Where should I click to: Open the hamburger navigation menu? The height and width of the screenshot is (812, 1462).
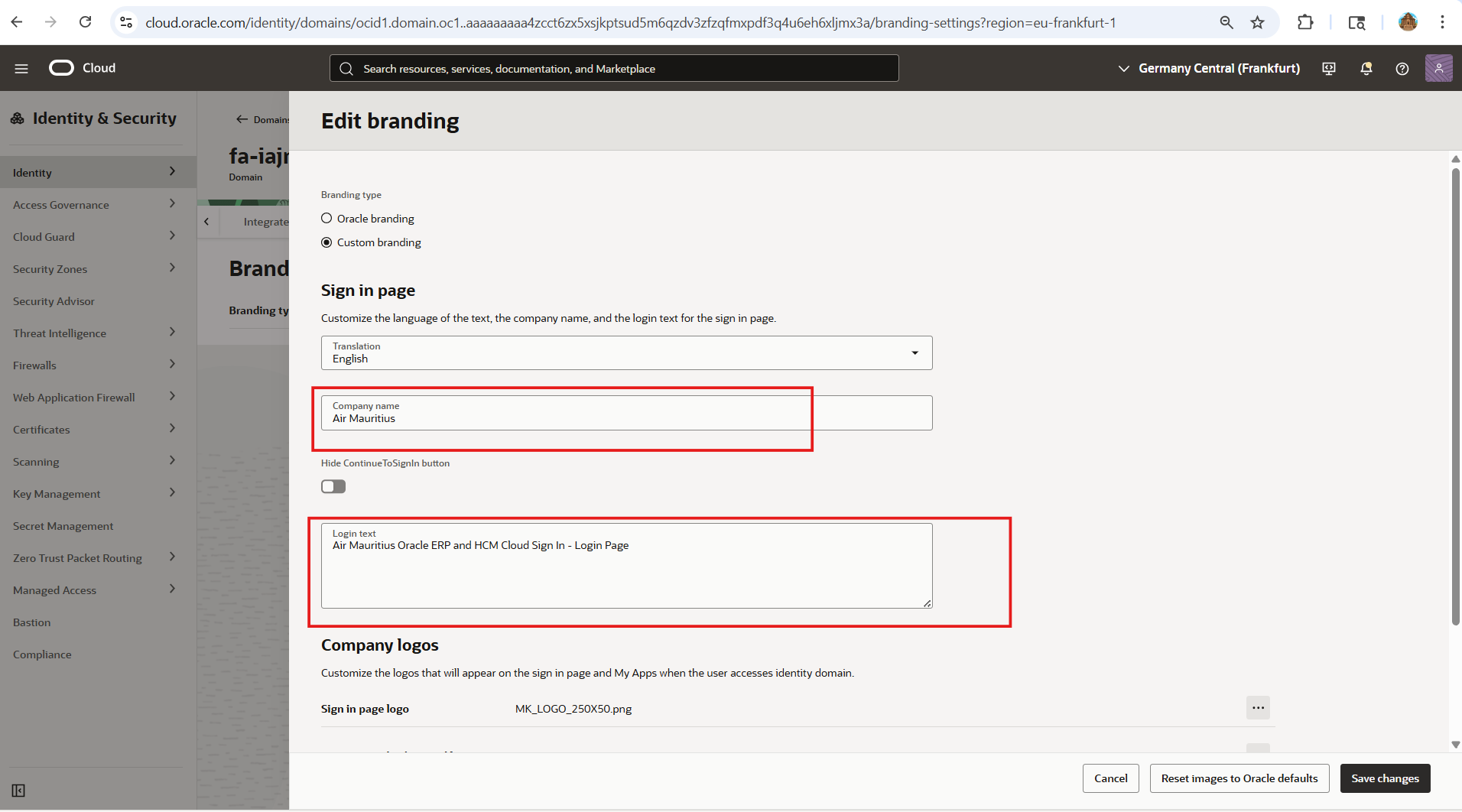click(21, 69)
